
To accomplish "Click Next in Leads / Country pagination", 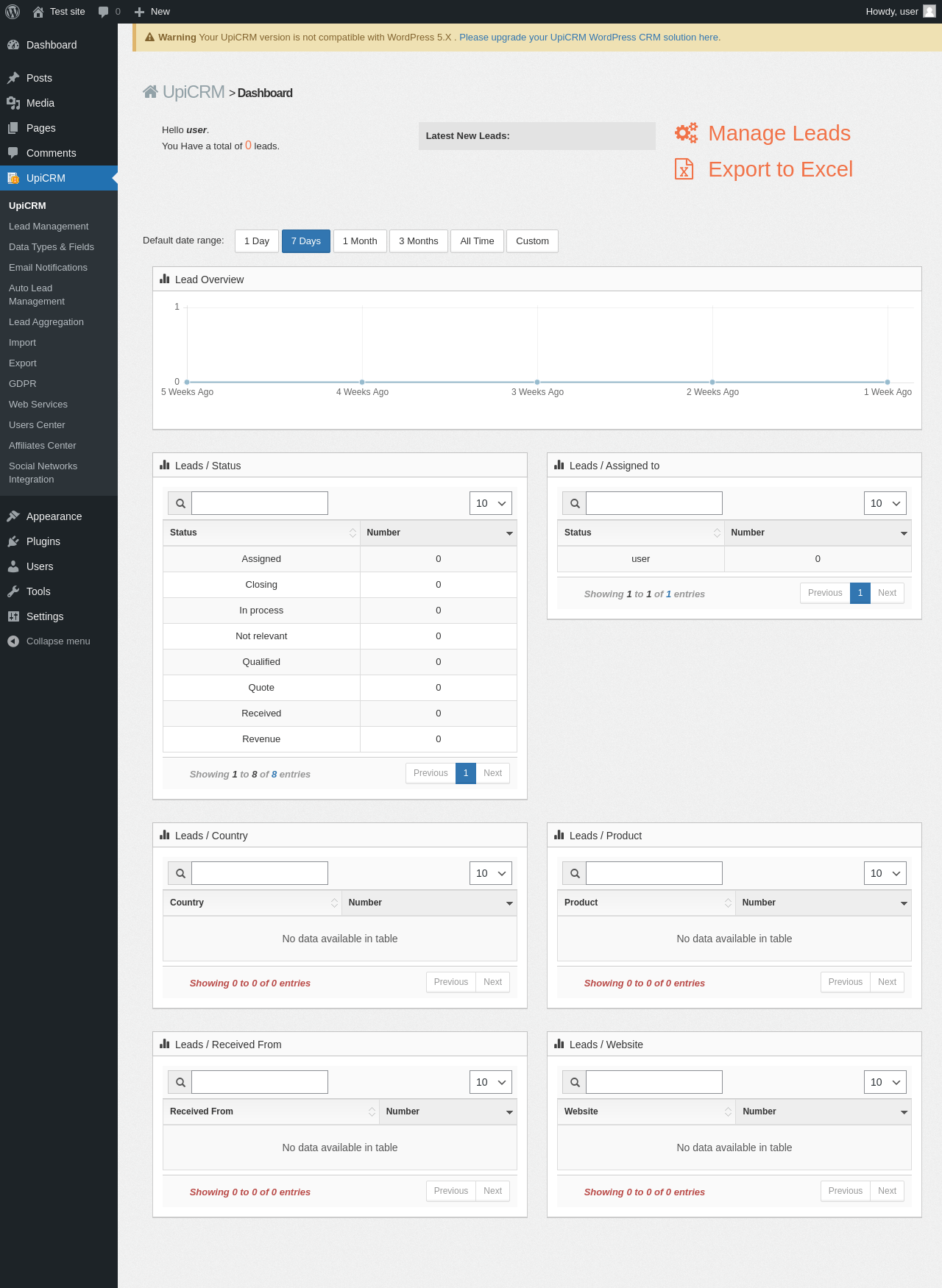I will pos(493,982).
